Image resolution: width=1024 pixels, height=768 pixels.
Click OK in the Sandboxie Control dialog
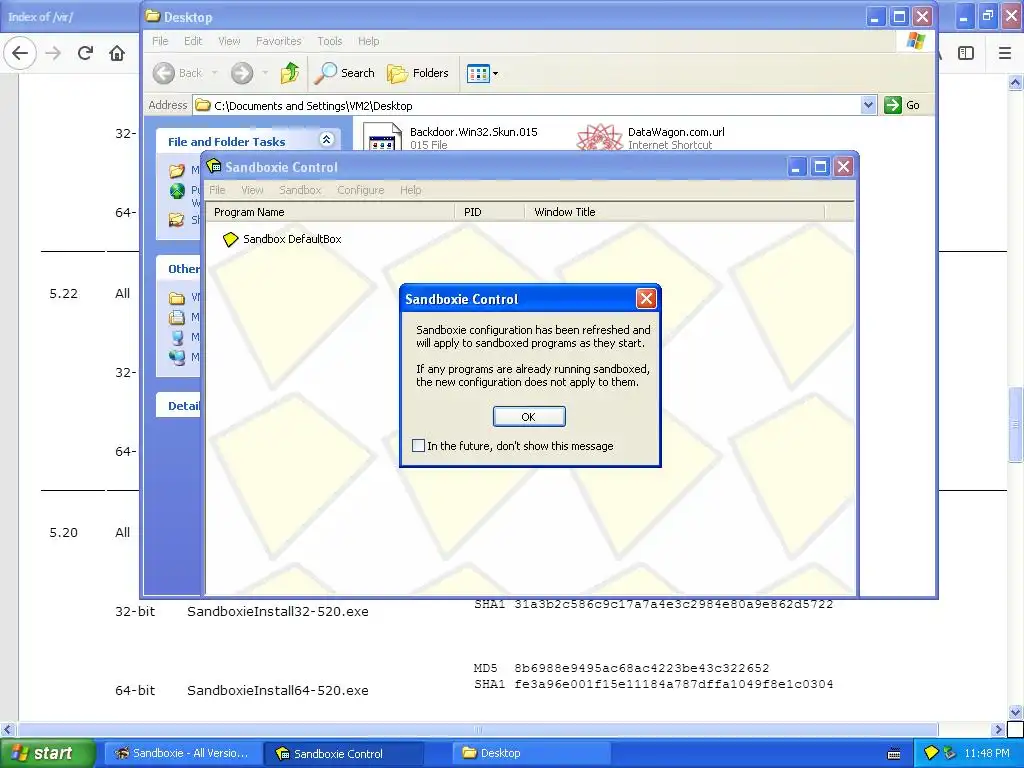coord(529,417)
